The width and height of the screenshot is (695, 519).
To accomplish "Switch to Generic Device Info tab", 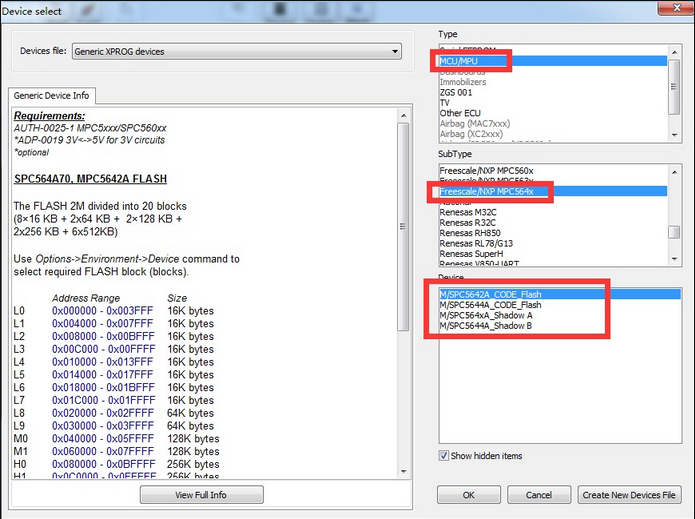I will [x=51, y=96].
